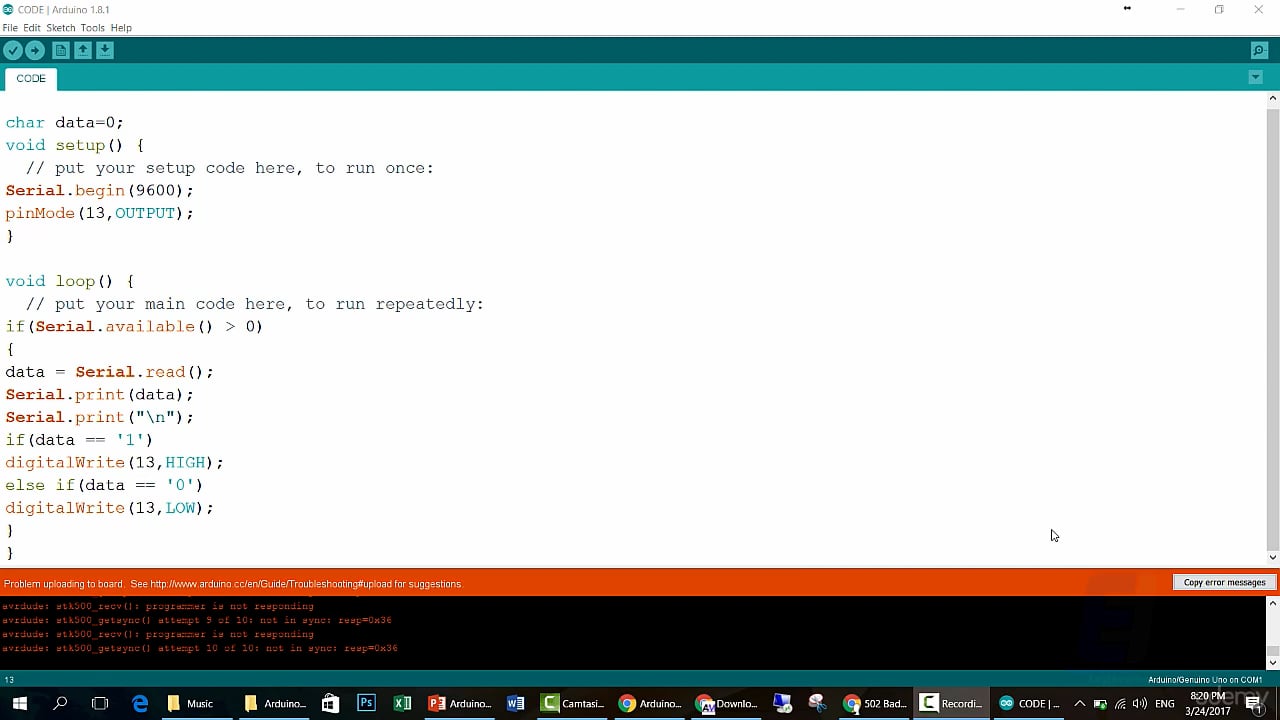Image resolution: width=1280 pixels, height=720 pixels.
Task: Click Copy error messages button
Action: tap(1224, 583)
